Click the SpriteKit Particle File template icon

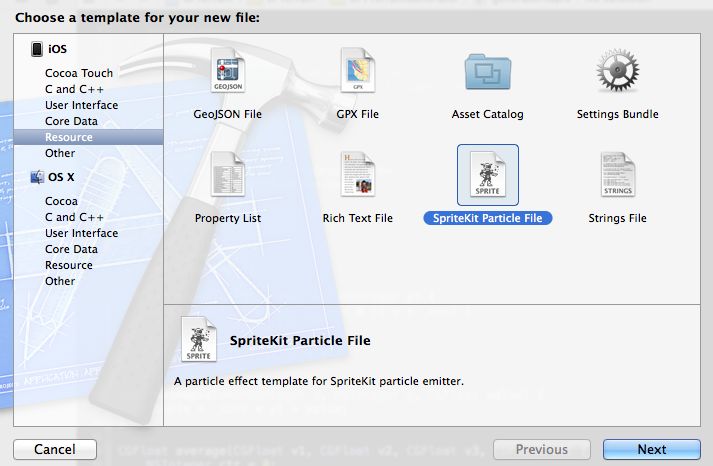[488, 175]
